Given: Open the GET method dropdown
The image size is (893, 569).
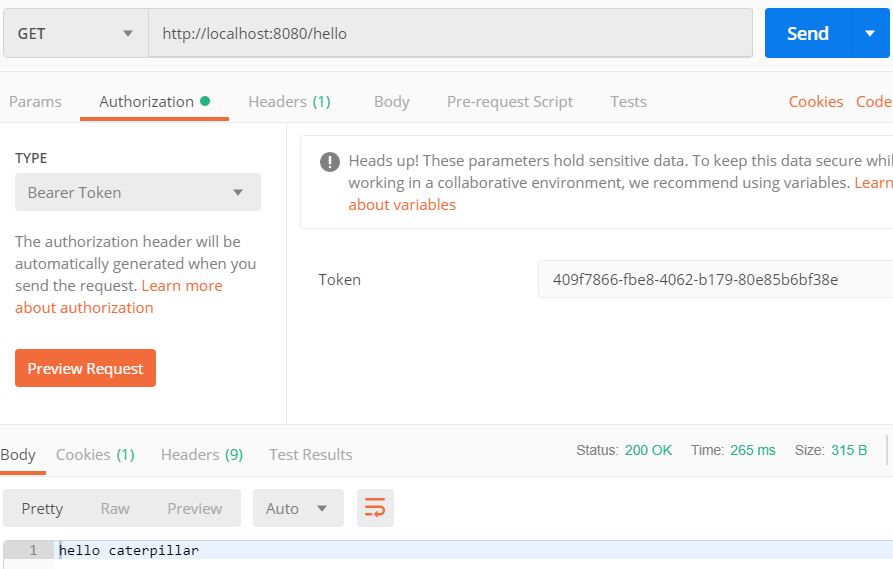Looking at the screenshot, I should [76, 34].
